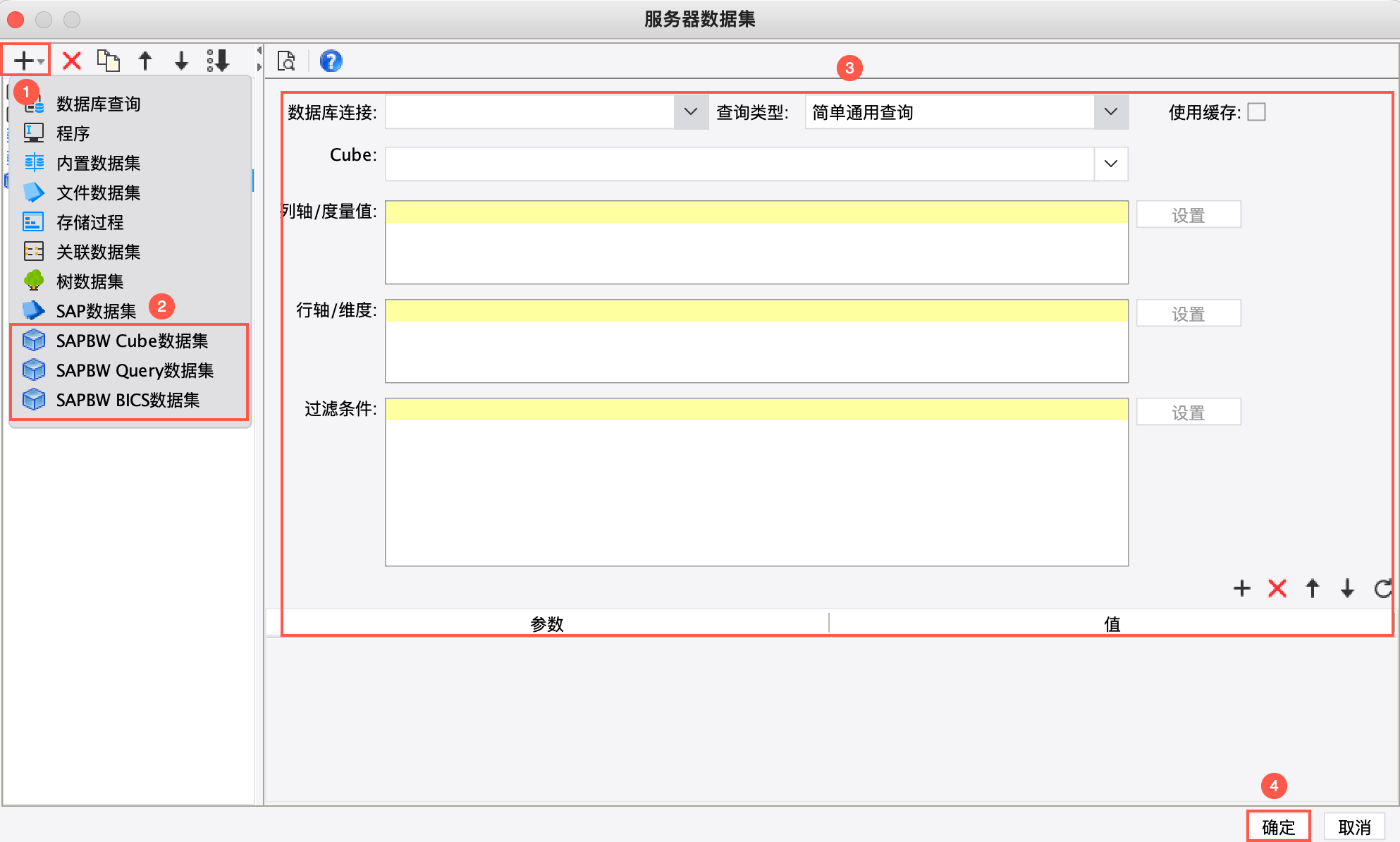Click the preview dataset magnifier icon
1400x842 pixels.
tap(286, 61)
